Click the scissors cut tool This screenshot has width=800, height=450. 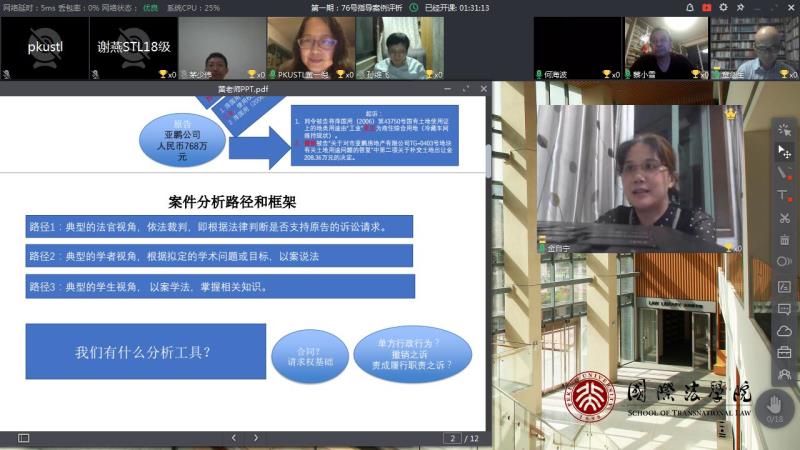(x=784, y=217)
